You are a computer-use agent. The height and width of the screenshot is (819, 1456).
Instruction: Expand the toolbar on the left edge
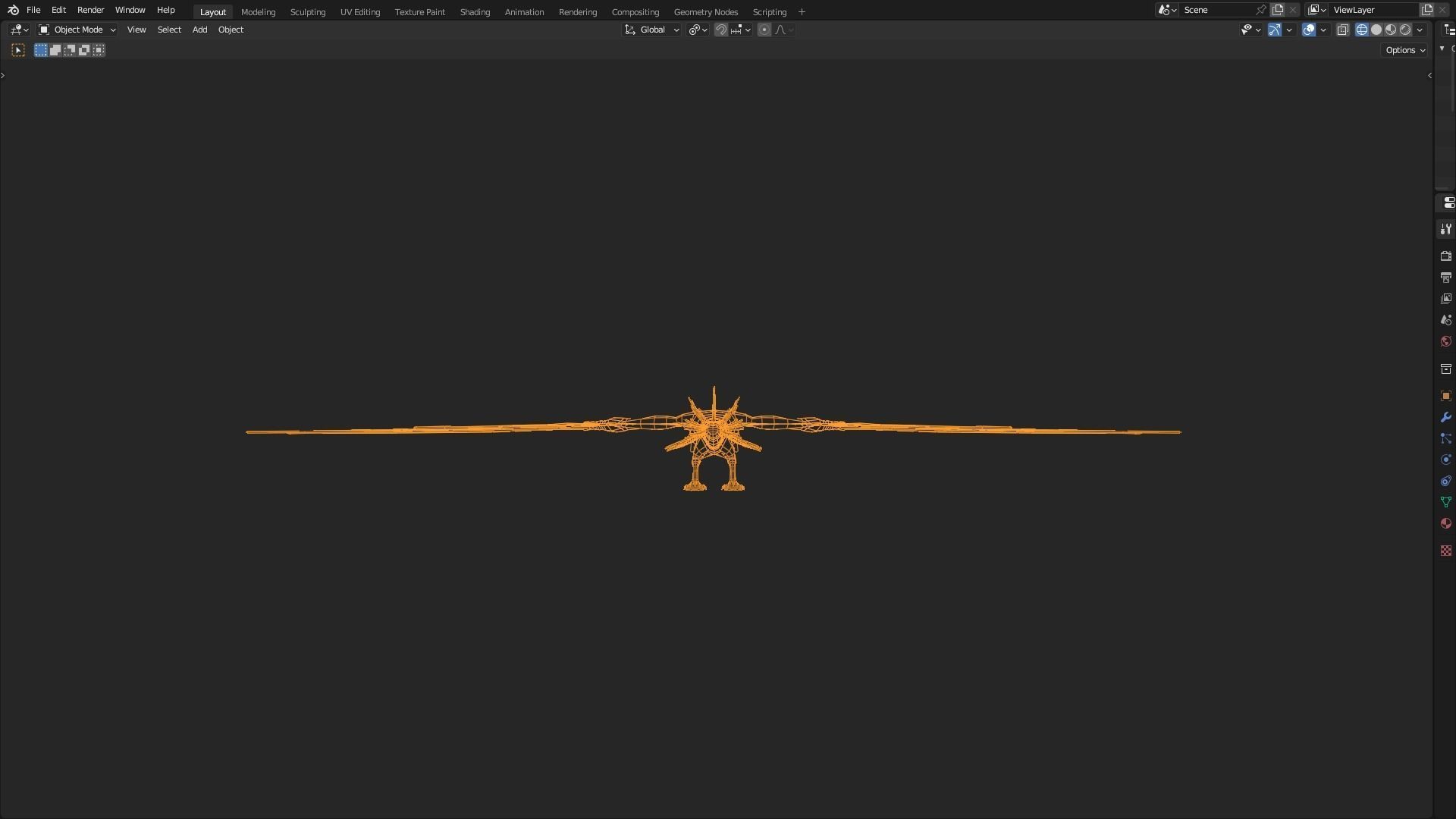pos(3,75)
